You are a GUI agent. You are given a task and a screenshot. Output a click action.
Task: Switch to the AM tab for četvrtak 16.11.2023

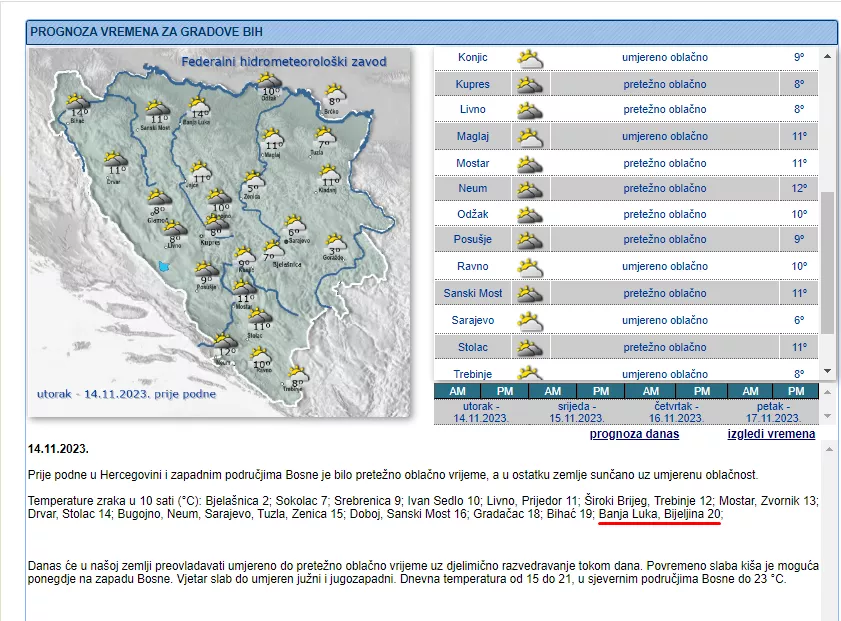click(651, 391)
